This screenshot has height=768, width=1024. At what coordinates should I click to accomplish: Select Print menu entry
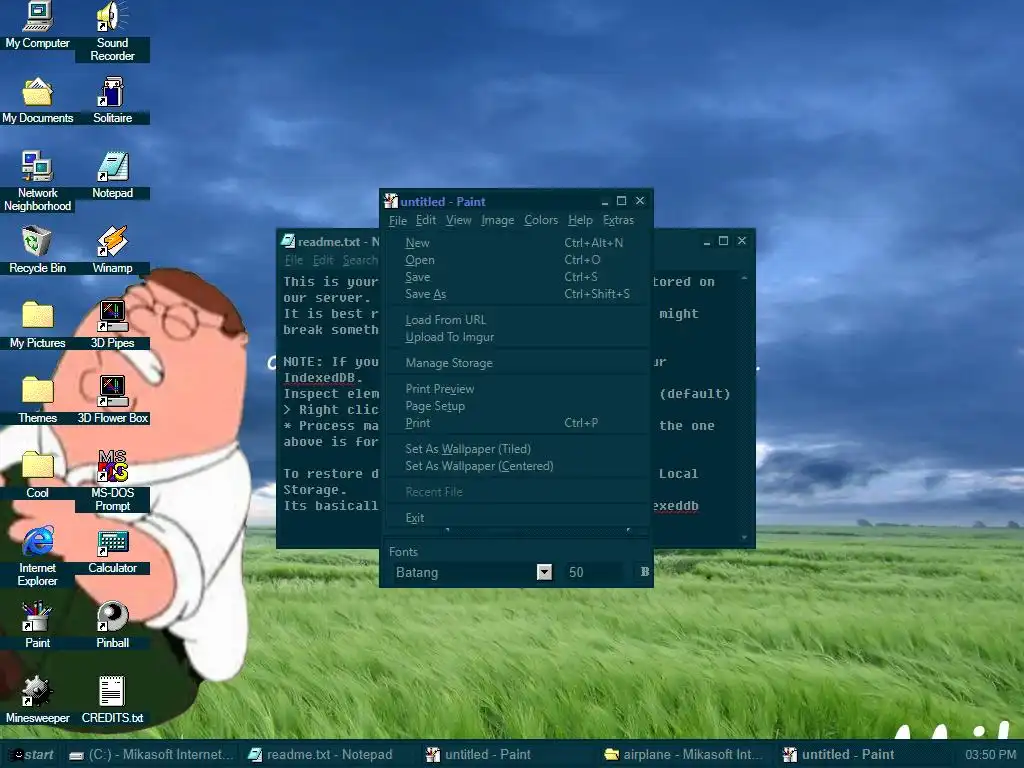517,423
